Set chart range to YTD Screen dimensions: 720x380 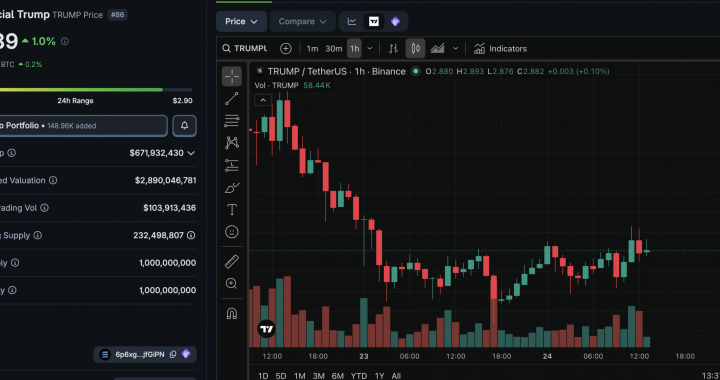(359, 376)
